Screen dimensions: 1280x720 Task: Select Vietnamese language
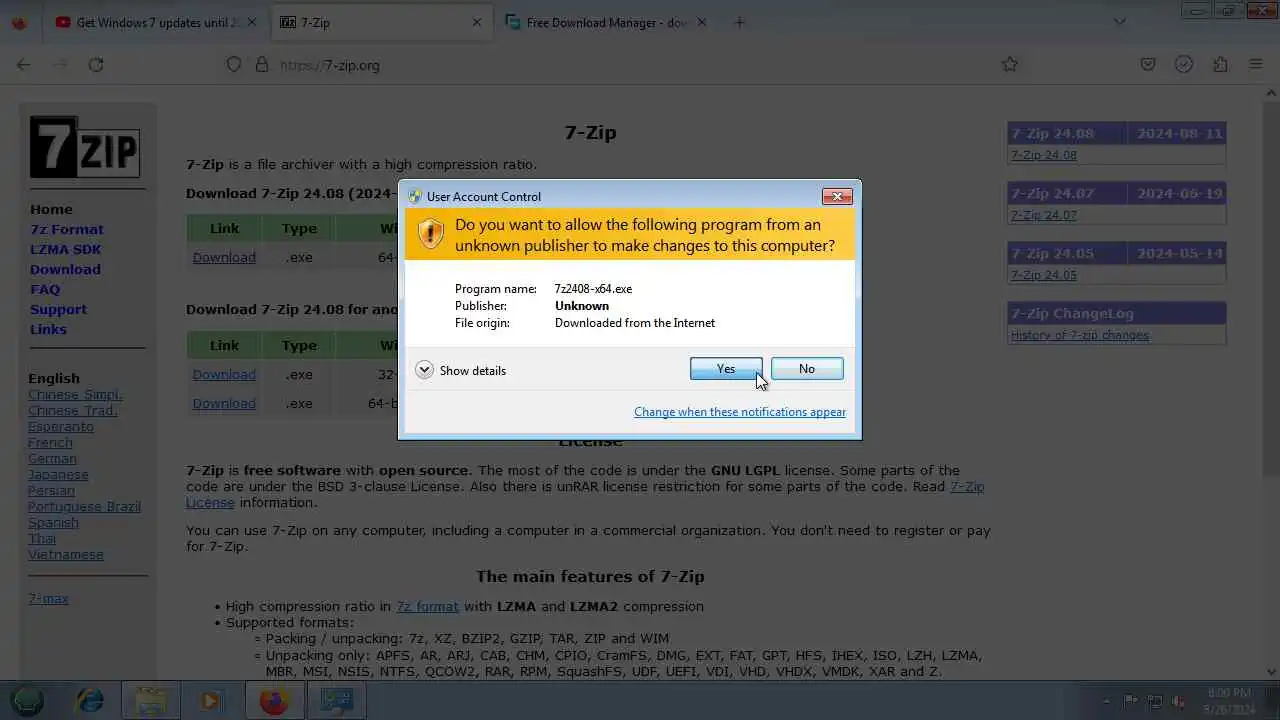coord(66,554)
